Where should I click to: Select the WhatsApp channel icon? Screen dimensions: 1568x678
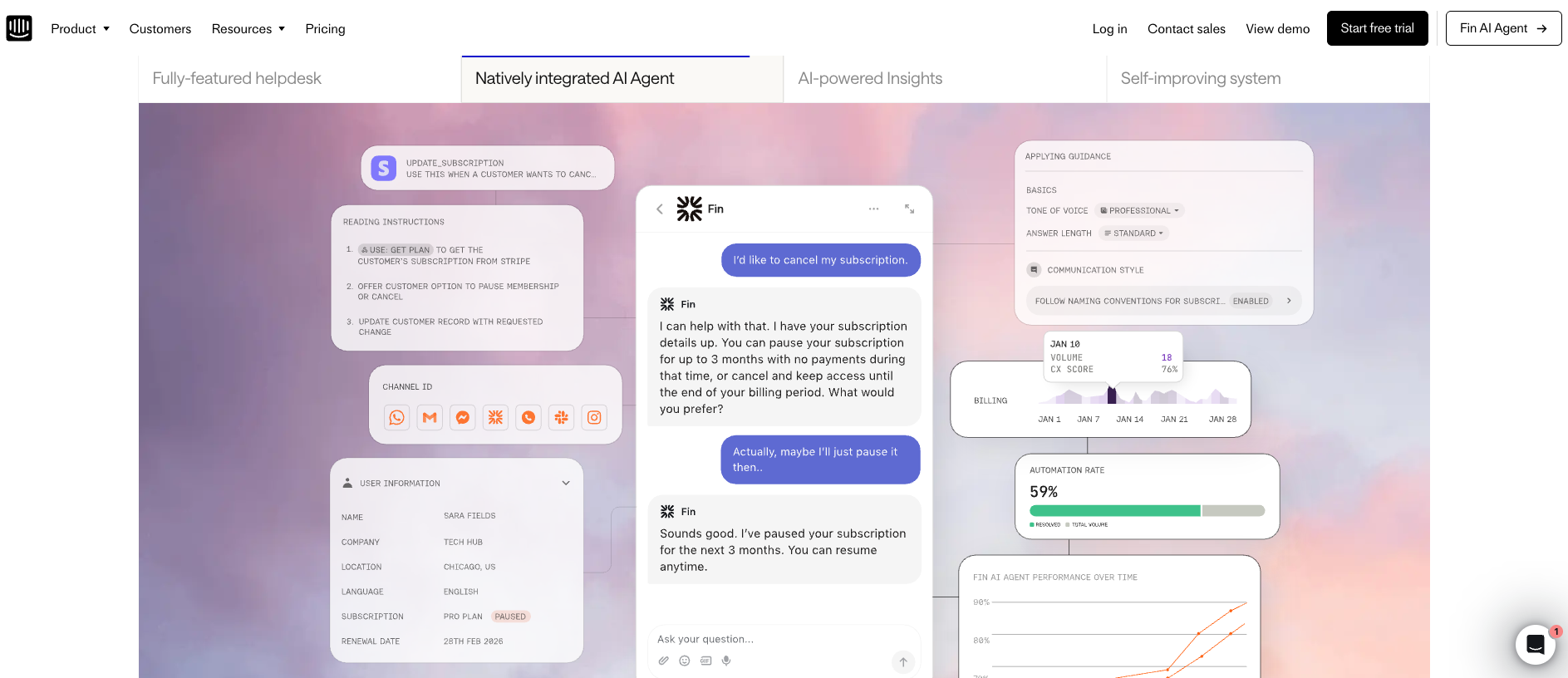coord(397,417)
